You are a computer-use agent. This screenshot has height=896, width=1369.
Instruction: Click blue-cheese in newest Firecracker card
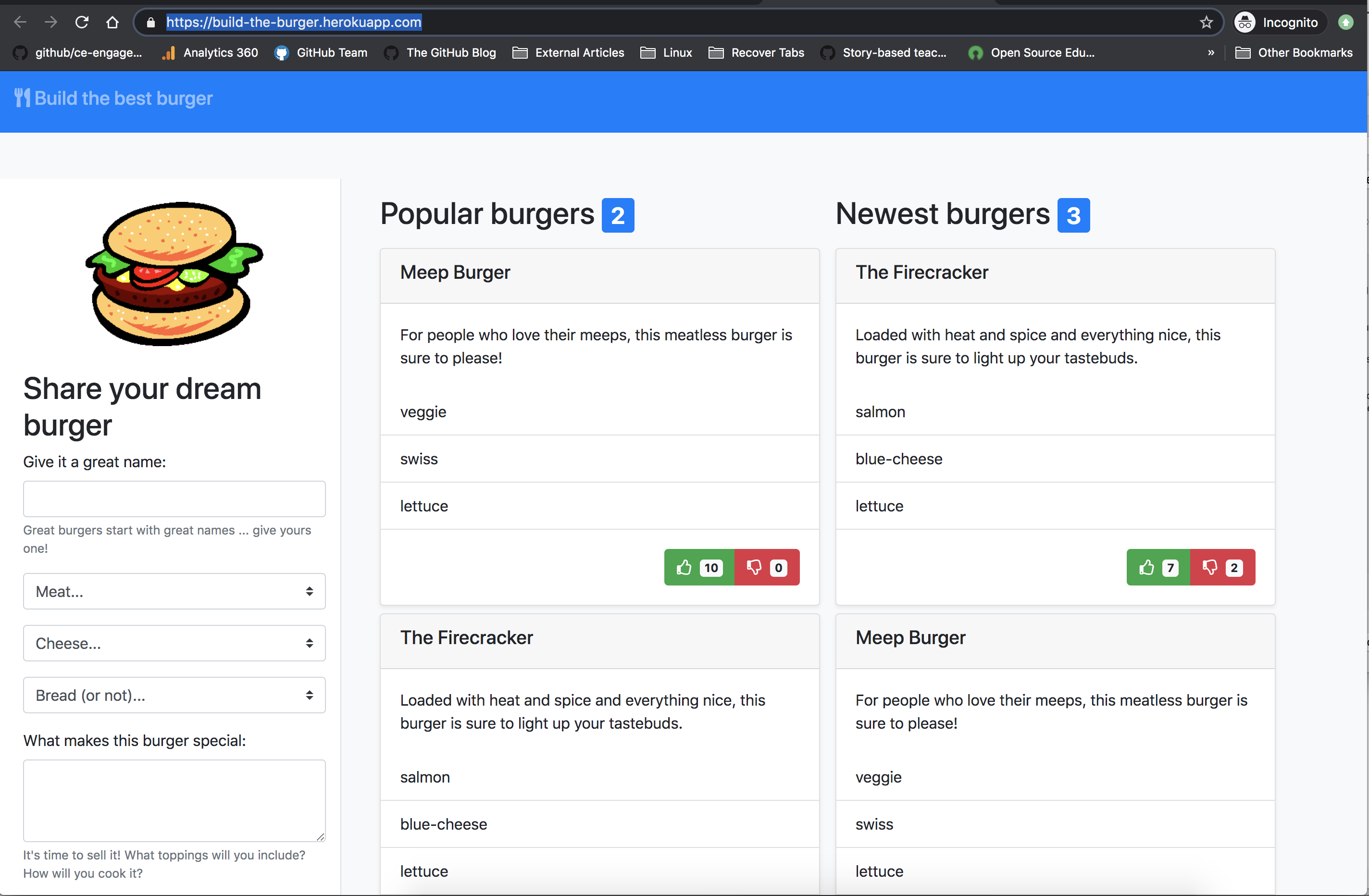898,459
